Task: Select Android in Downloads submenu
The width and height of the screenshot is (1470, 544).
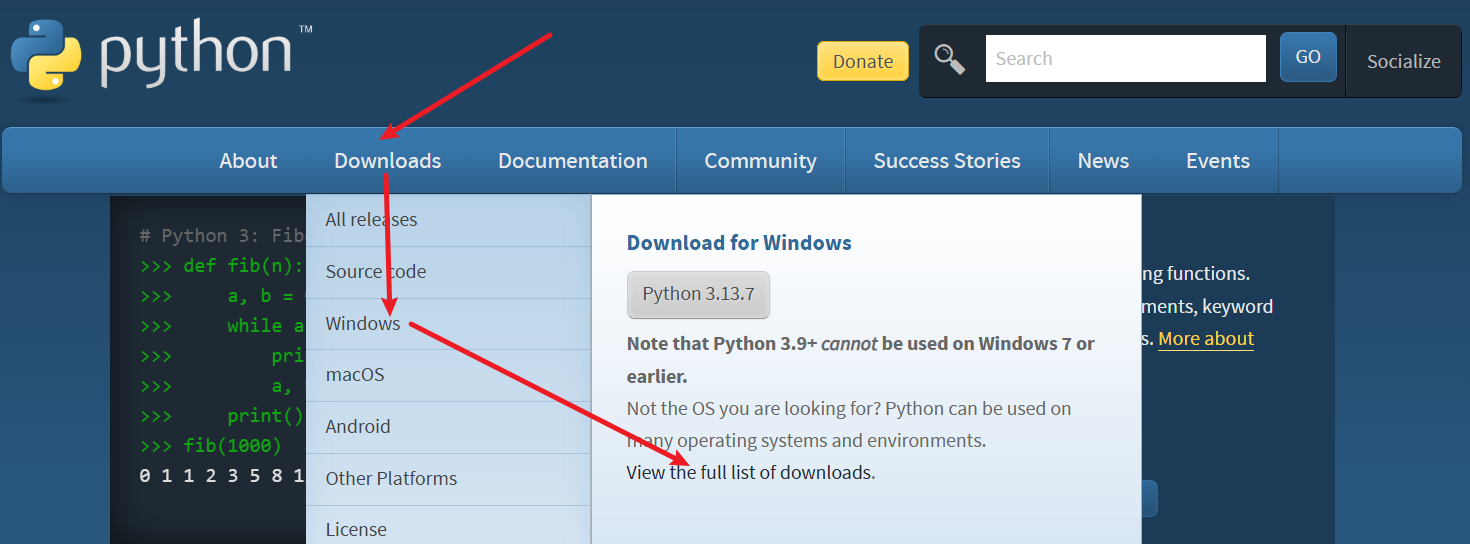Action: click(x=448, y=427)
